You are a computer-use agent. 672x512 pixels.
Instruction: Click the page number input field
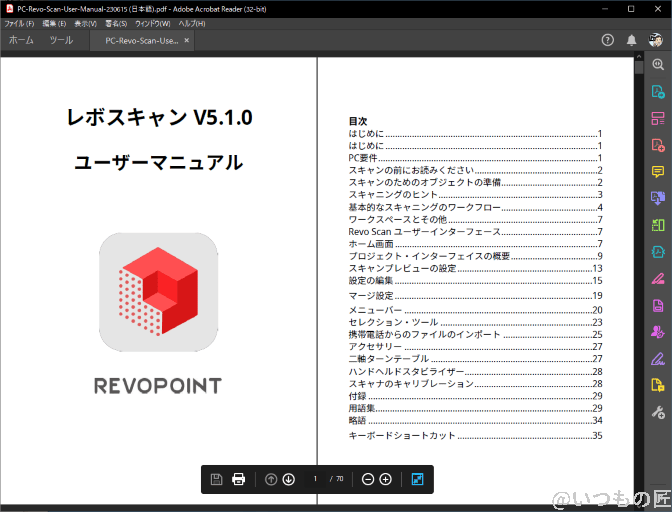click(x=315, y=479)
